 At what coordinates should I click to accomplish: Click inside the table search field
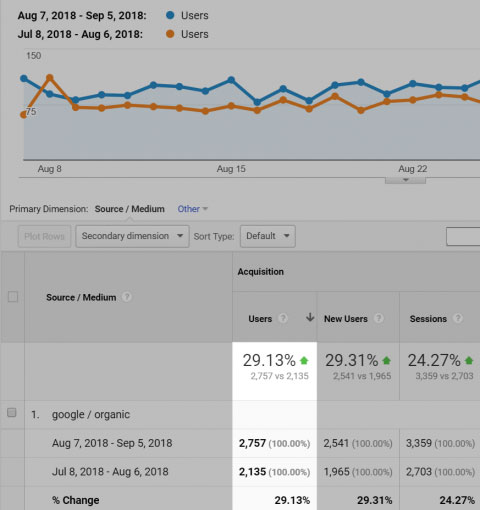463,236
